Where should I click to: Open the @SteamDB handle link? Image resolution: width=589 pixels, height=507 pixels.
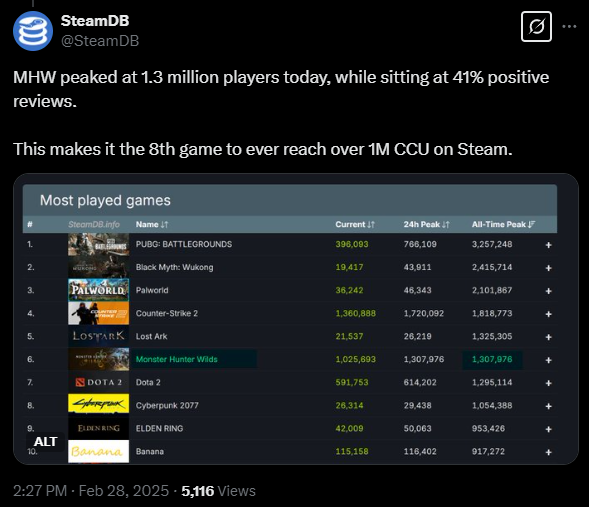tap(100, 41)
